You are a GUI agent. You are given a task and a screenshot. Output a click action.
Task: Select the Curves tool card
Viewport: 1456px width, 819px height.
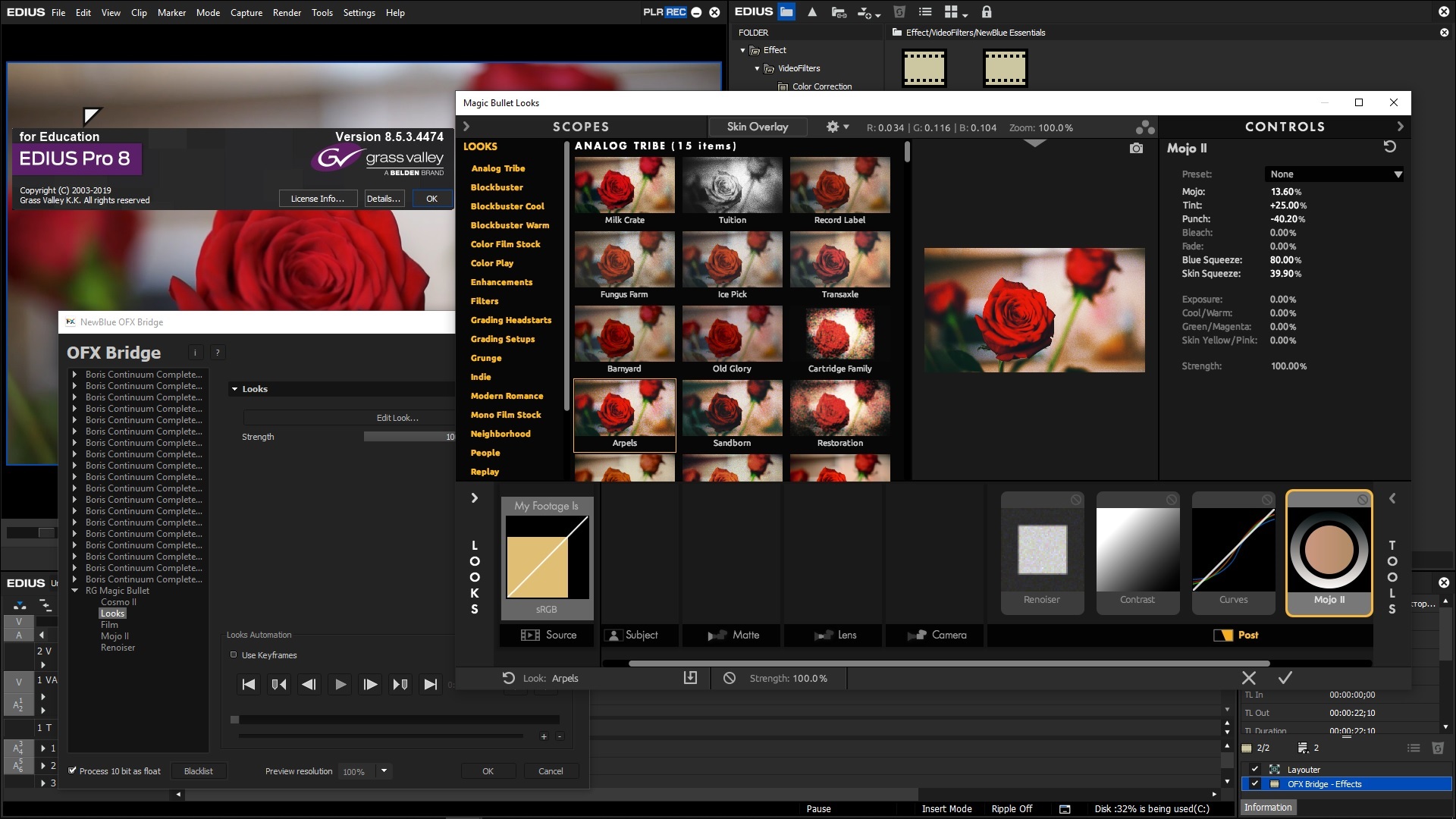(1234, 553)
